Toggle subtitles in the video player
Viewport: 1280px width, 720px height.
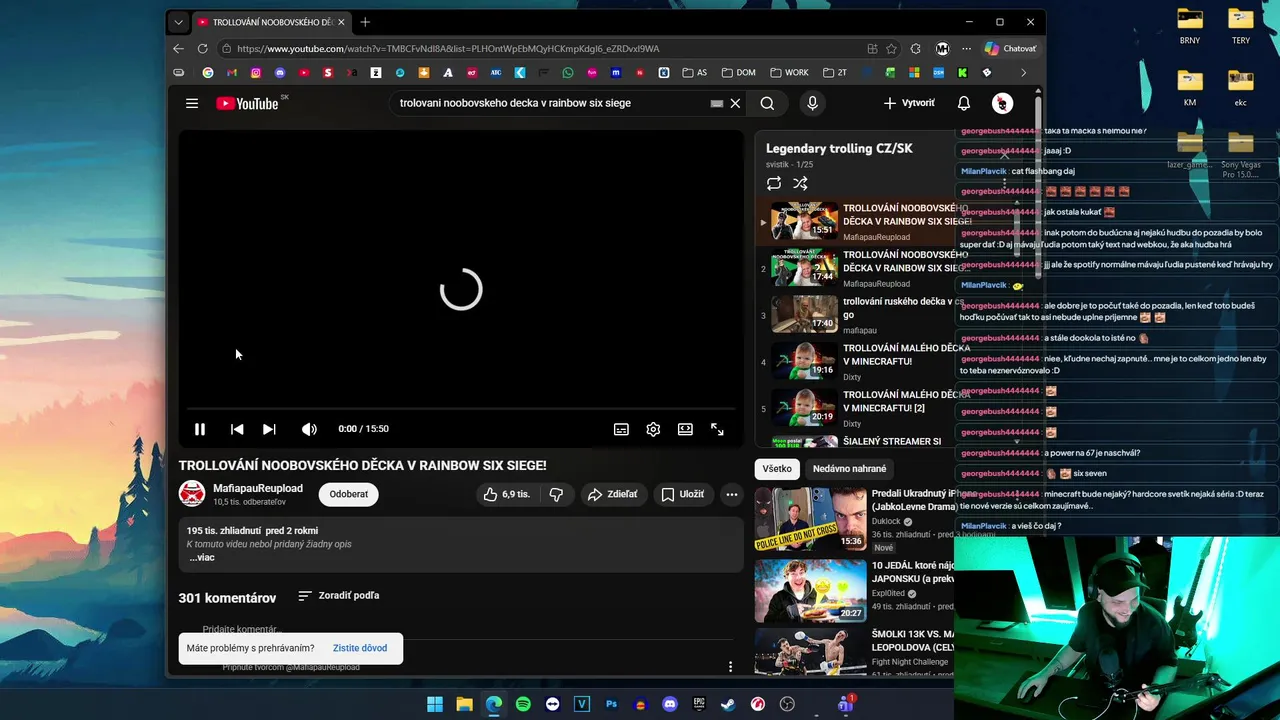621,429
